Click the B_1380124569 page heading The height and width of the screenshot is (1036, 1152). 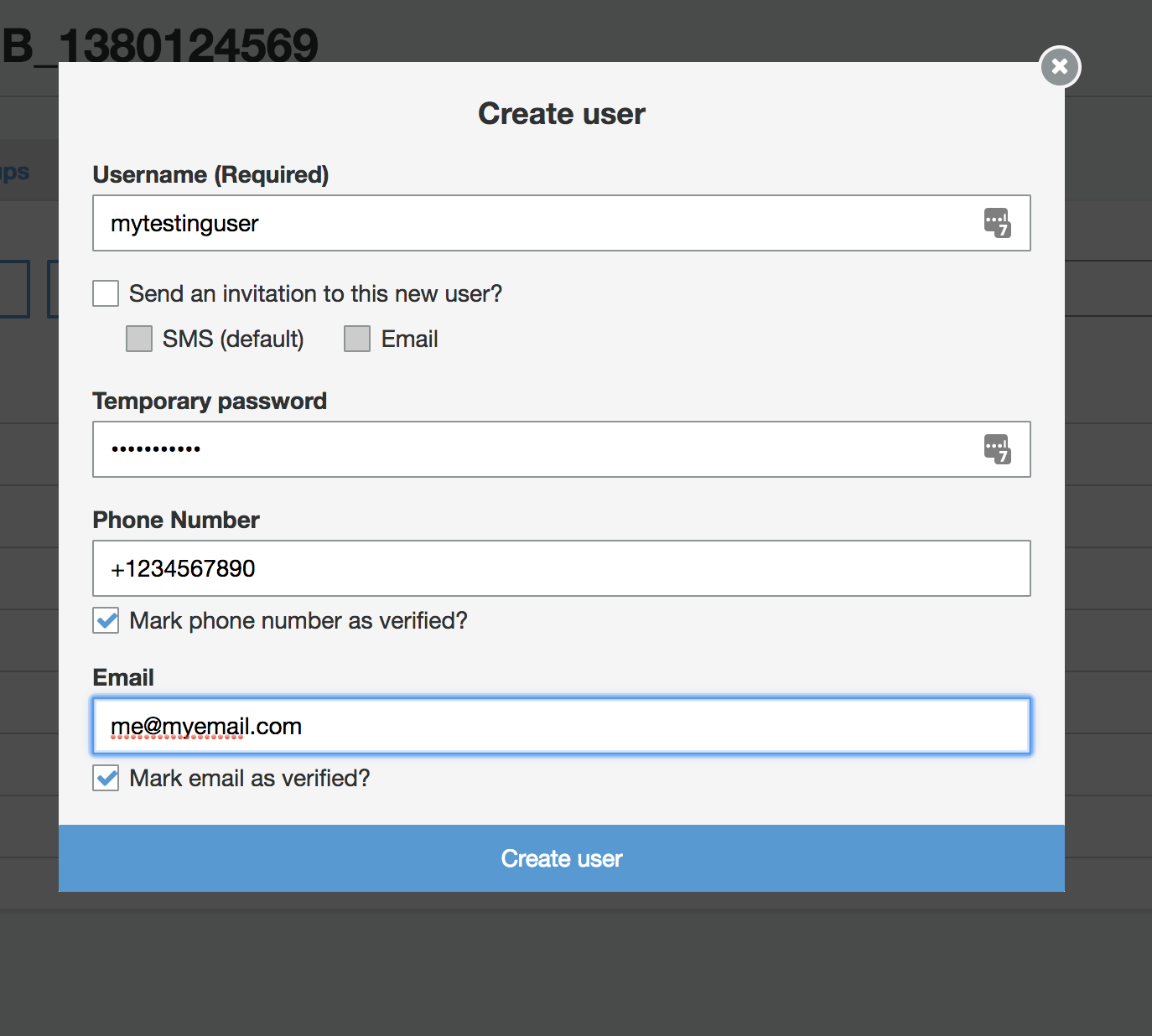pos(159,45)
